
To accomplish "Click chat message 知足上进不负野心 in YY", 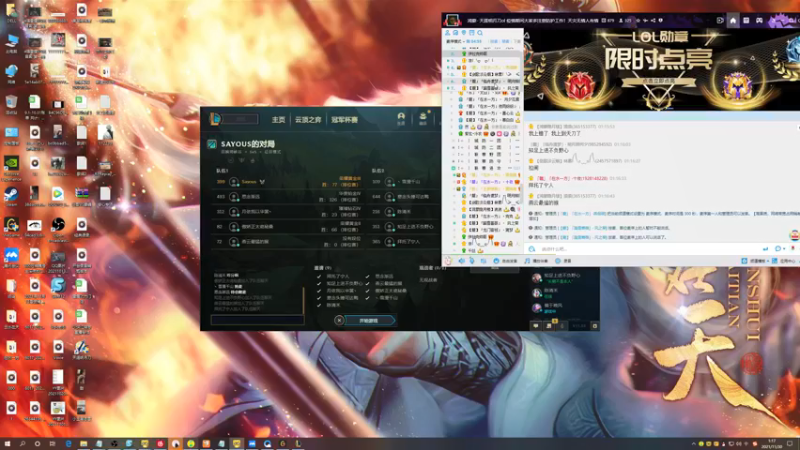I will pyautogui.click(x=548, y=151).
